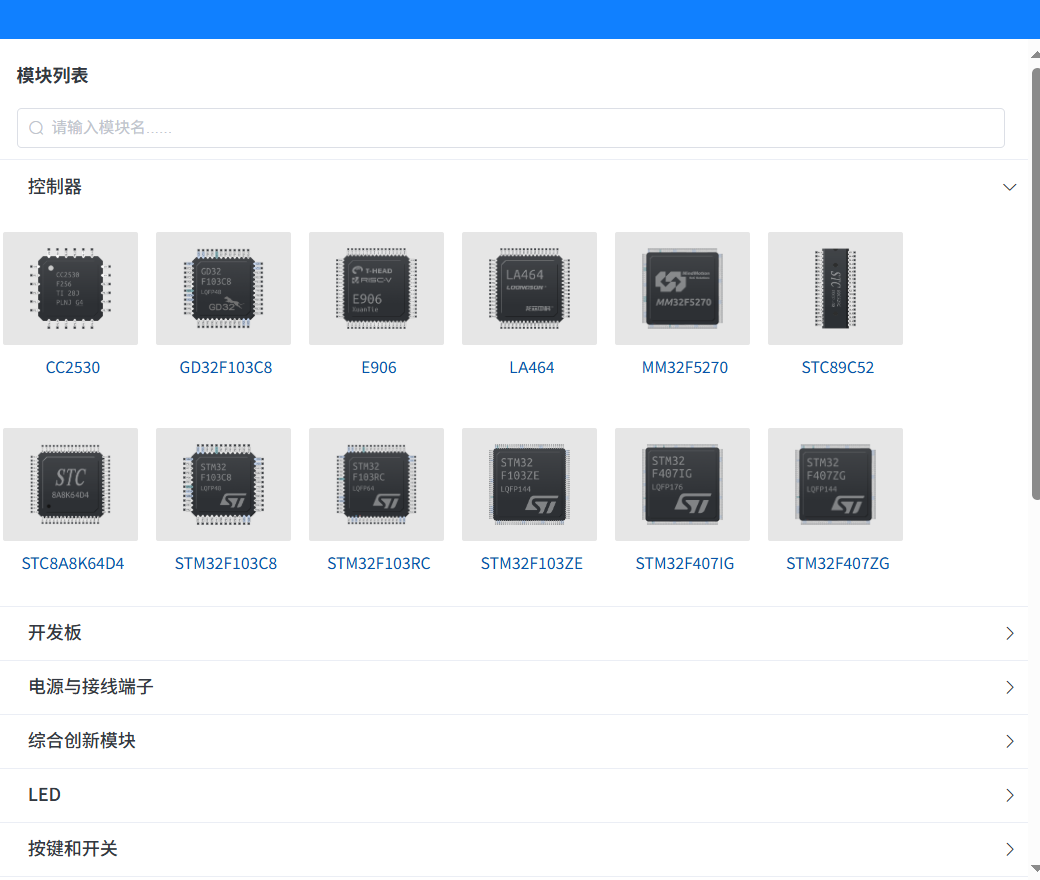1040x880 pixels.
Task: Click the 综合创新模块 category header text
Action: click(82, 741)
